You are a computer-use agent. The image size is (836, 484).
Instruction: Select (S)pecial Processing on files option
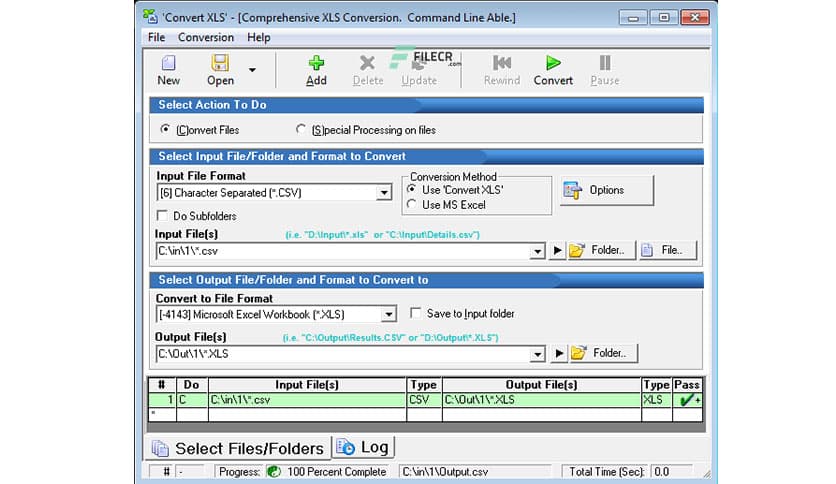(301, 130)
